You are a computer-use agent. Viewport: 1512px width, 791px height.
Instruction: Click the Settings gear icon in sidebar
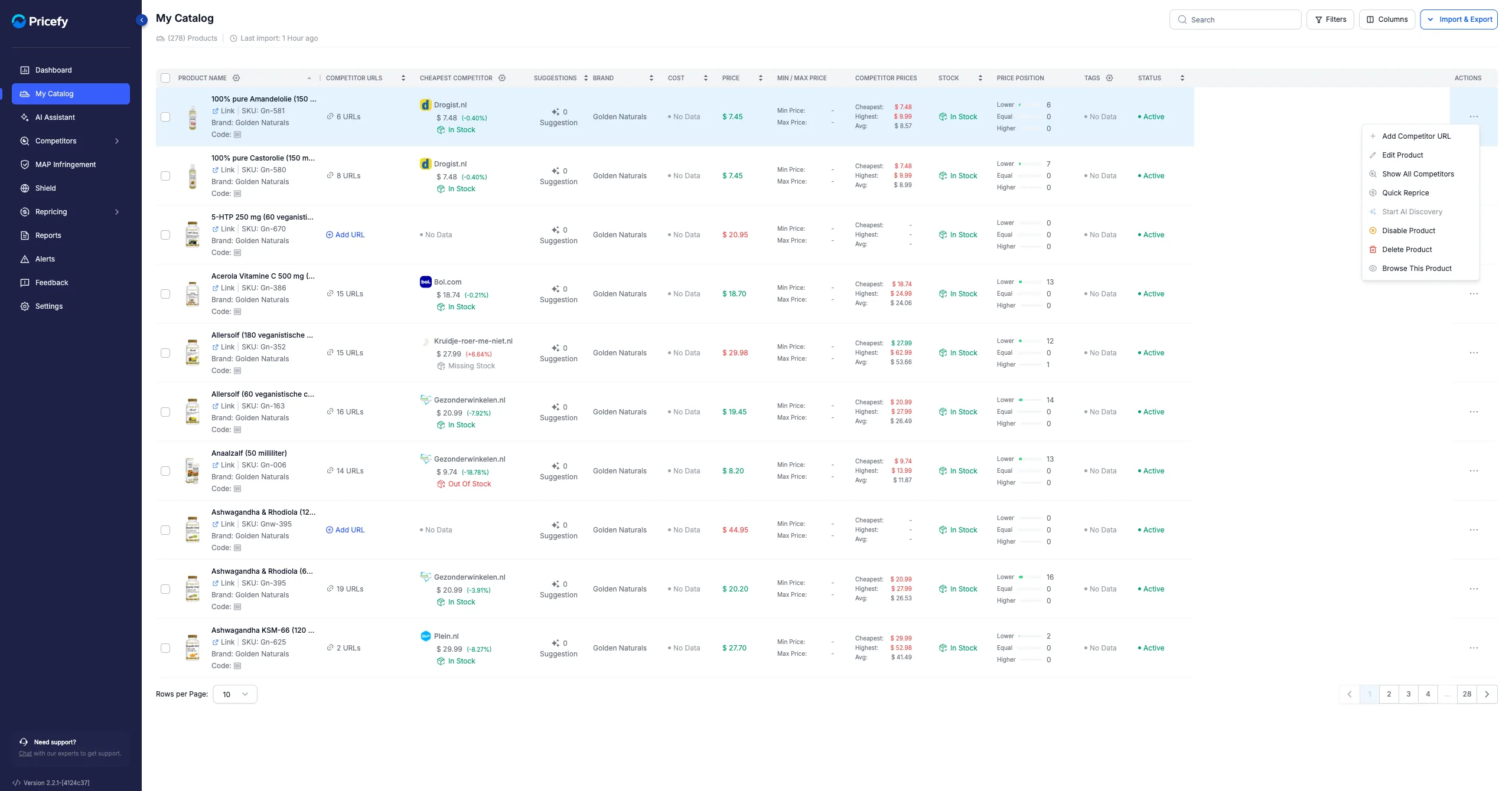(x=25, y=306)
